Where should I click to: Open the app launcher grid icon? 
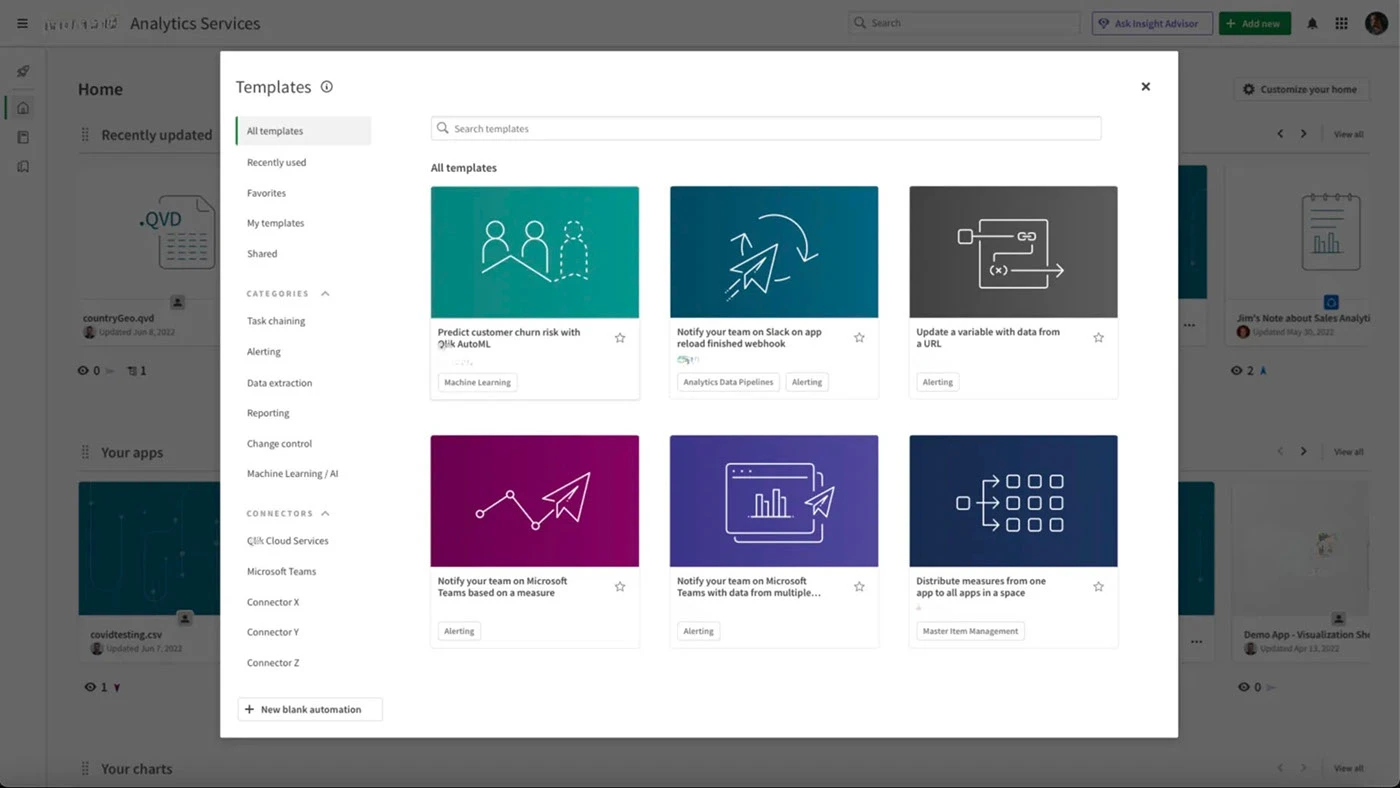tap(1342, 23)
